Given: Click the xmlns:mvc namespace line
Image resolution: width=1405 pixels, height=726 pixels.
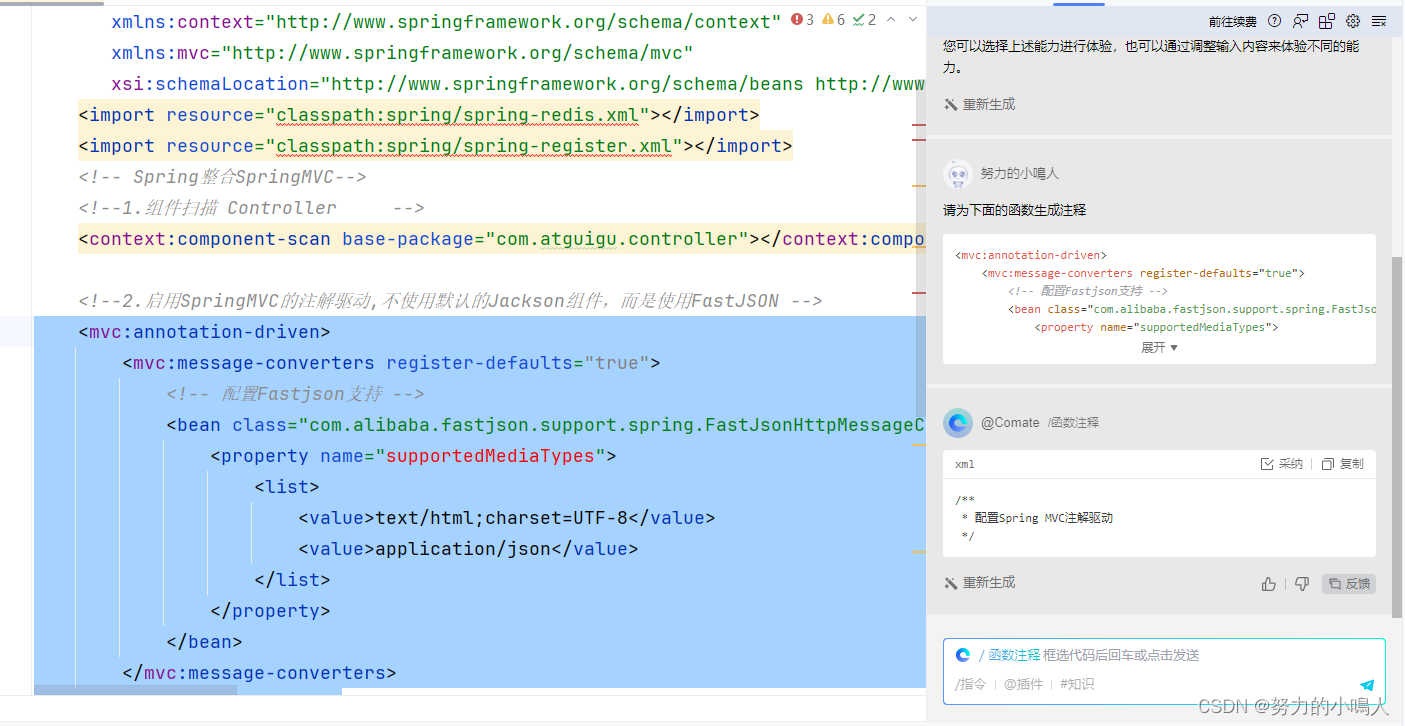Looking at the screenshot, I should pos(402,53).
